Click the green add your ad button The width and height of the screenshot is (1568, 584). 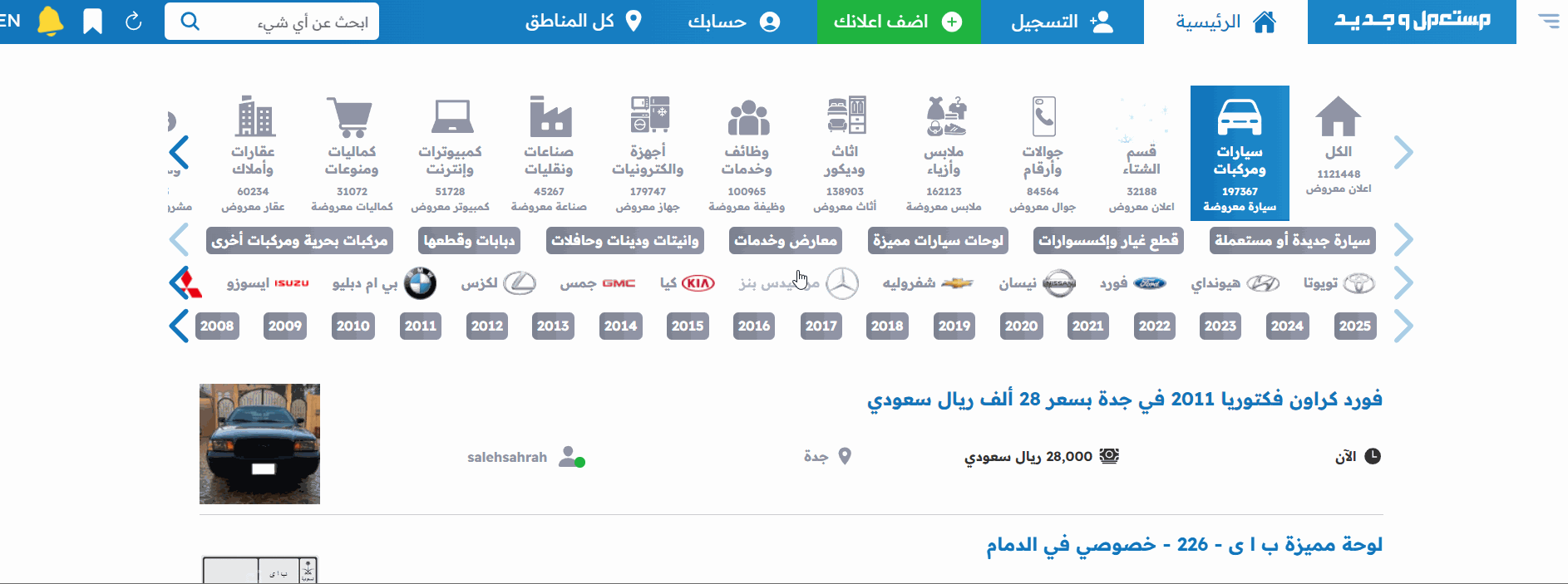tap(898, 22)
